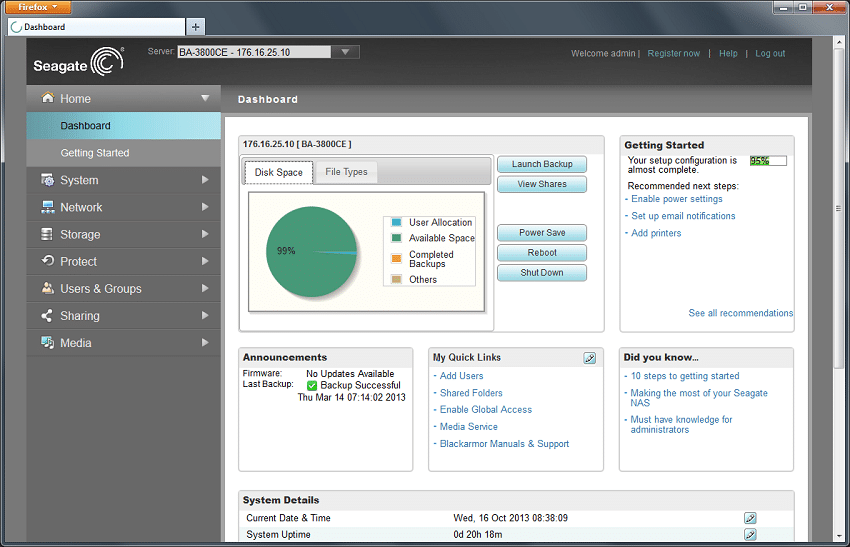Open Enable power settings link
The image size is (850, 547).
pos(677,199)
